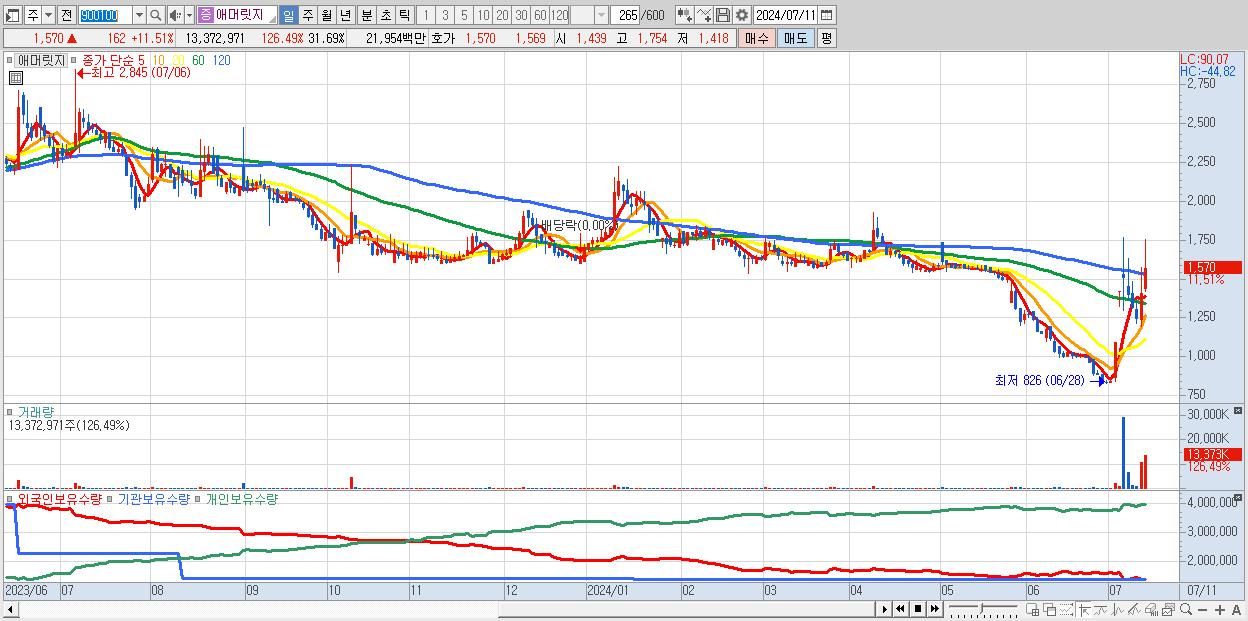Play chart replay forward
The height and width of the screenshot is (621, 1248).
(x=884, y=609)
